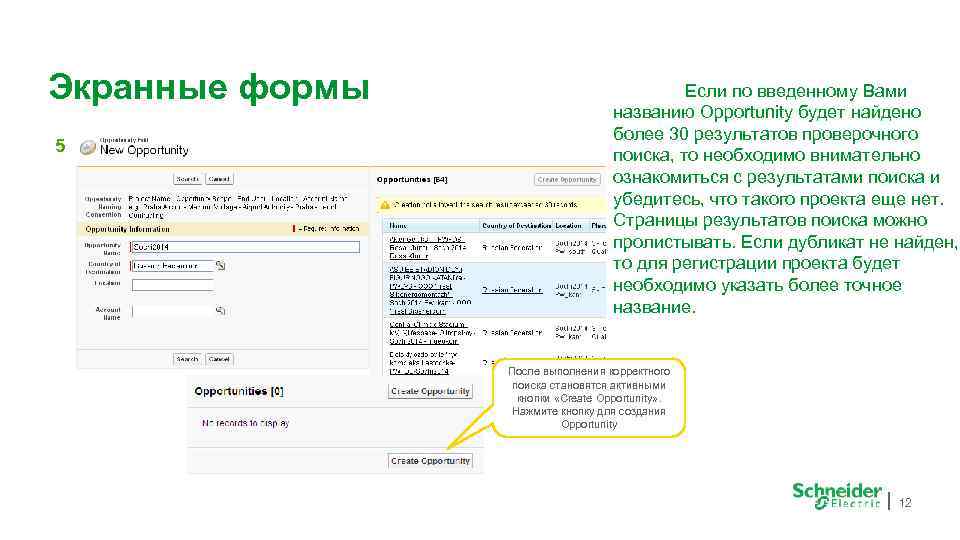Image resolution: width=960 pixels, height=540 pixels.
Task: Open the fourth, partly hidden opportunity link
Action: click(x=422, y=362)
